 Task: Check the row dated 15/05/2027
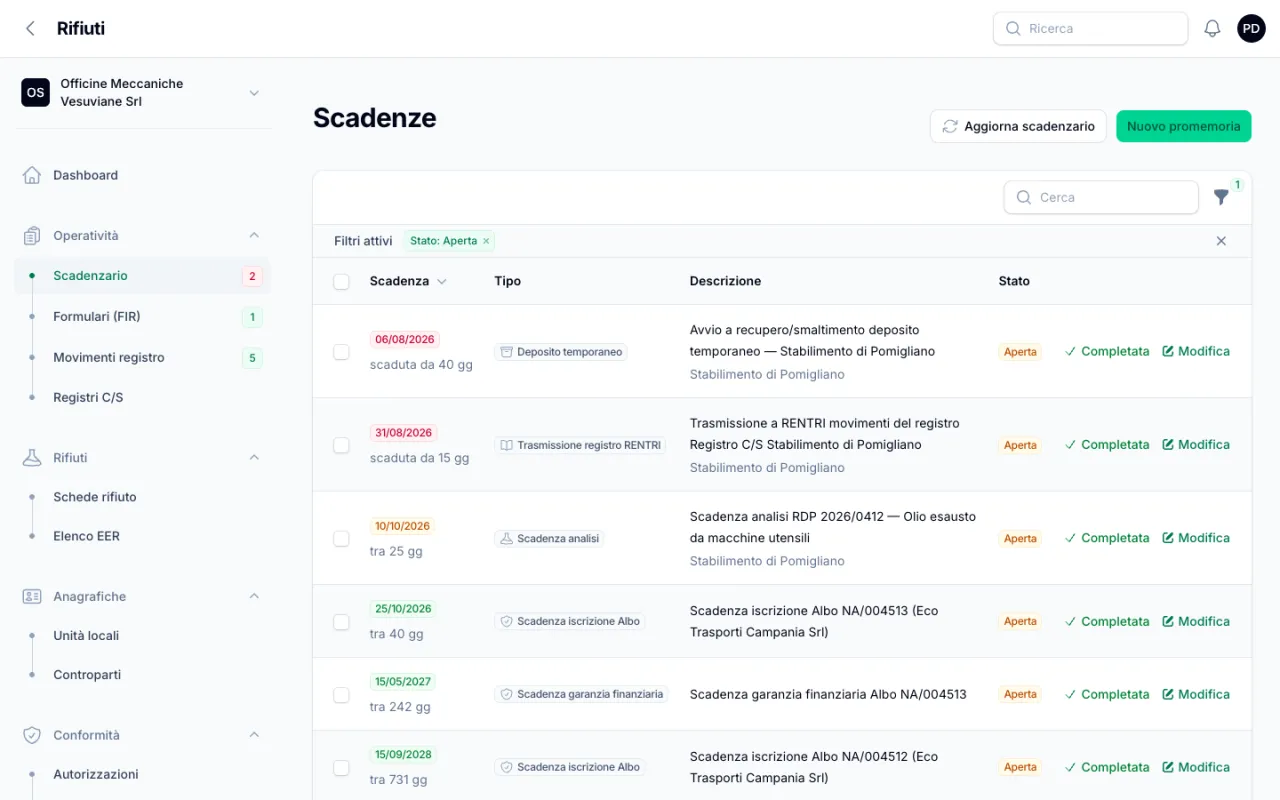(x=341, y=694)
